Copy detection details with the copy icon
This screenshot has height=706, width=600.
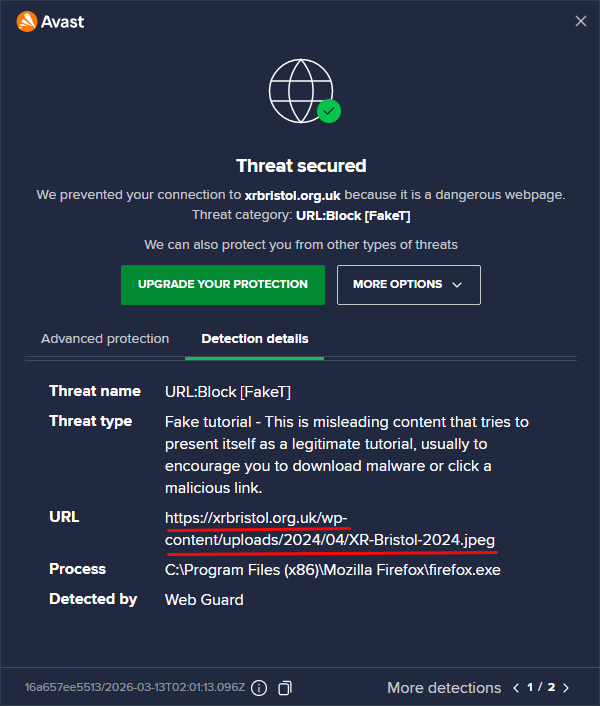click(x=285, y=688)
